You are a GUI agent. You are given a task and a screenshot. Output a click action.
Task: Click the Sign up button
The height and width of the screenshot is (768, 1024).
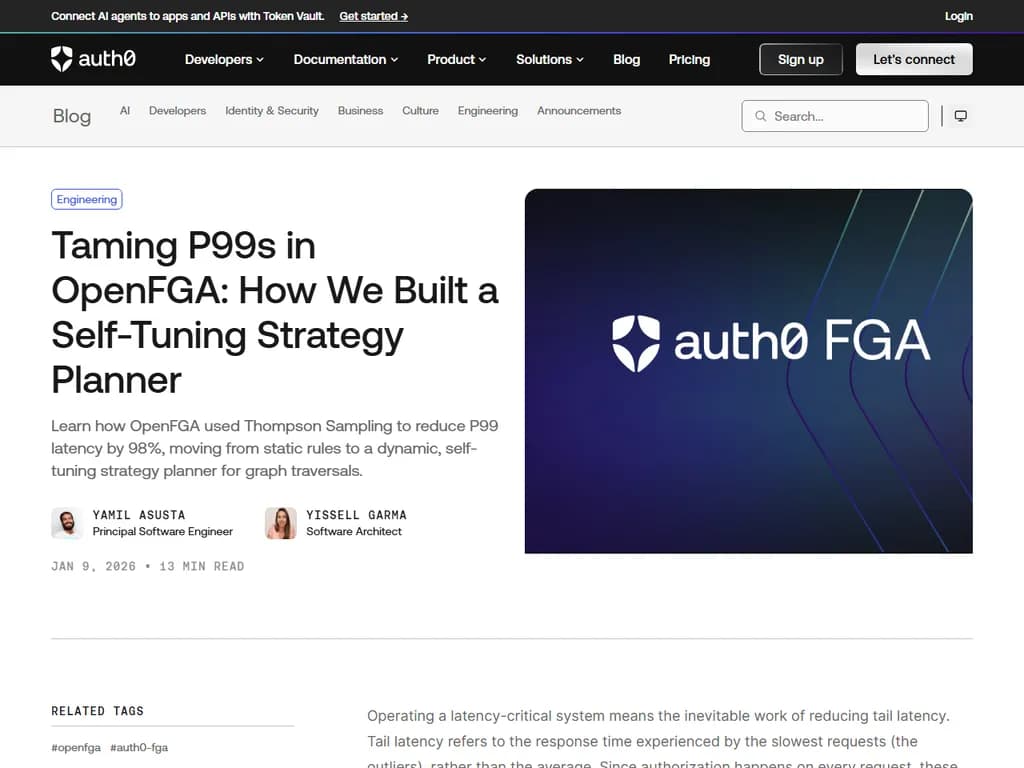pos(801,59)
